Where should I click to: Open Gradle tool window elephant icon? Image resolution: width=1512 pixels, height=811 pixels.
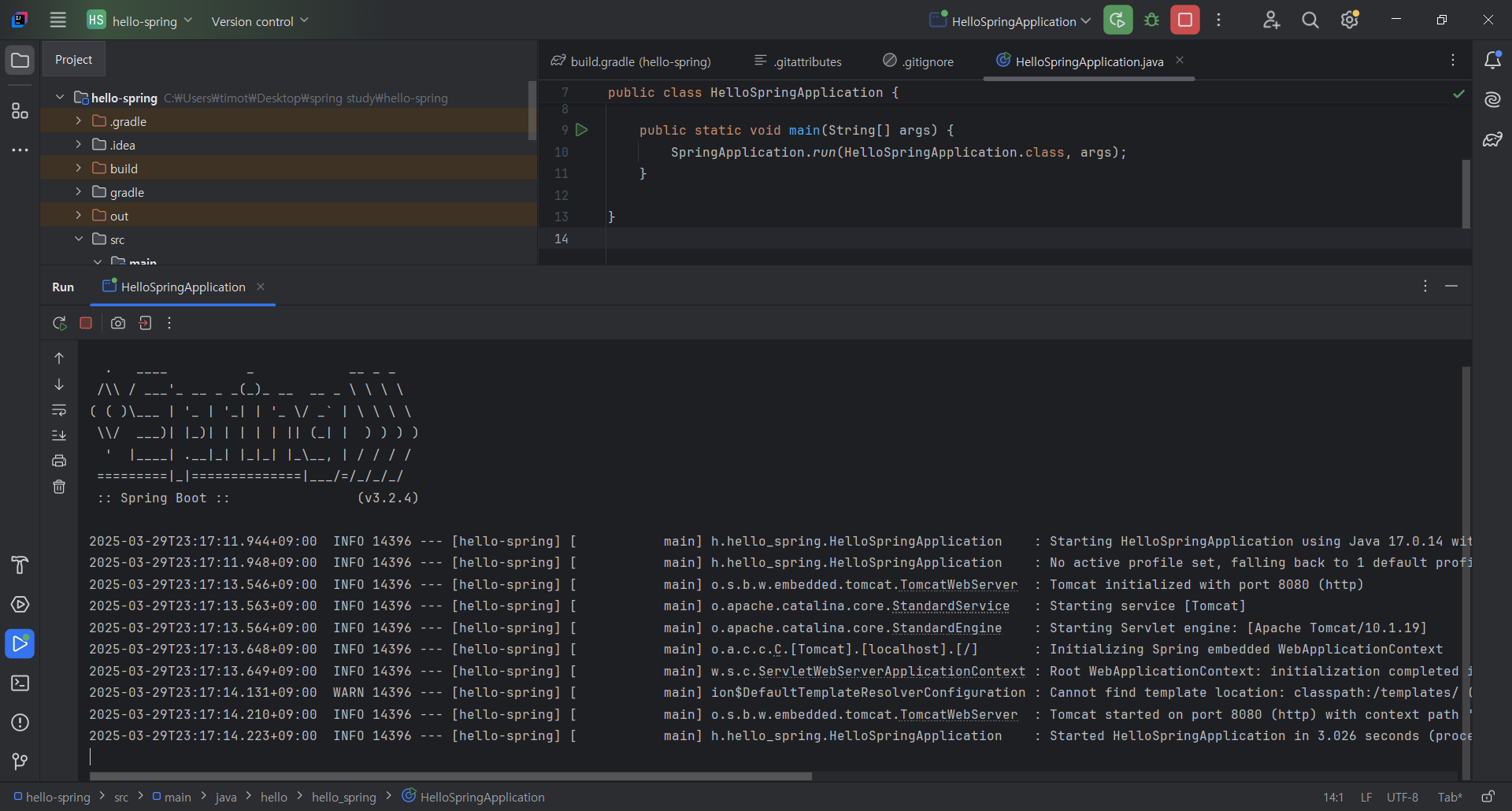tap(1492, 139)
